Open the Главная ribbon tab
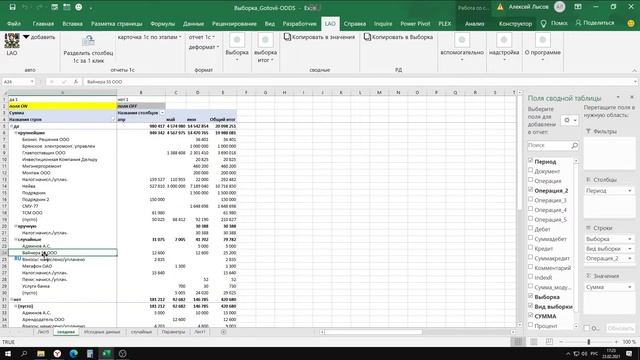Screen dimensions: 640x360 (x=43, y=24)
